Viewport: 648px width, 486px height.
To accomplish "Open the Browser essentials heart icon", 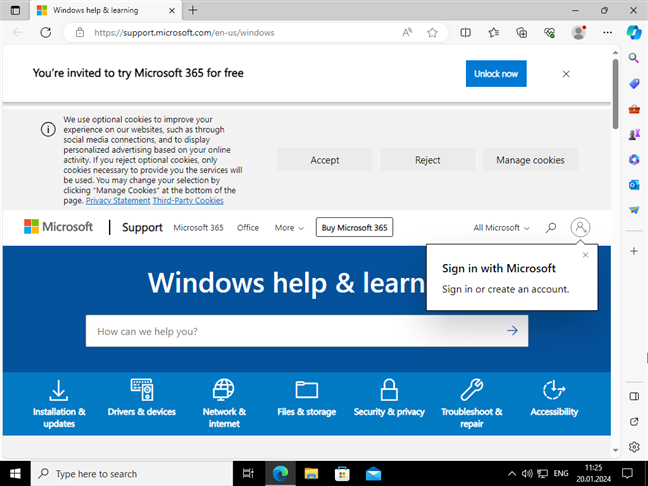I will point(550,33).
